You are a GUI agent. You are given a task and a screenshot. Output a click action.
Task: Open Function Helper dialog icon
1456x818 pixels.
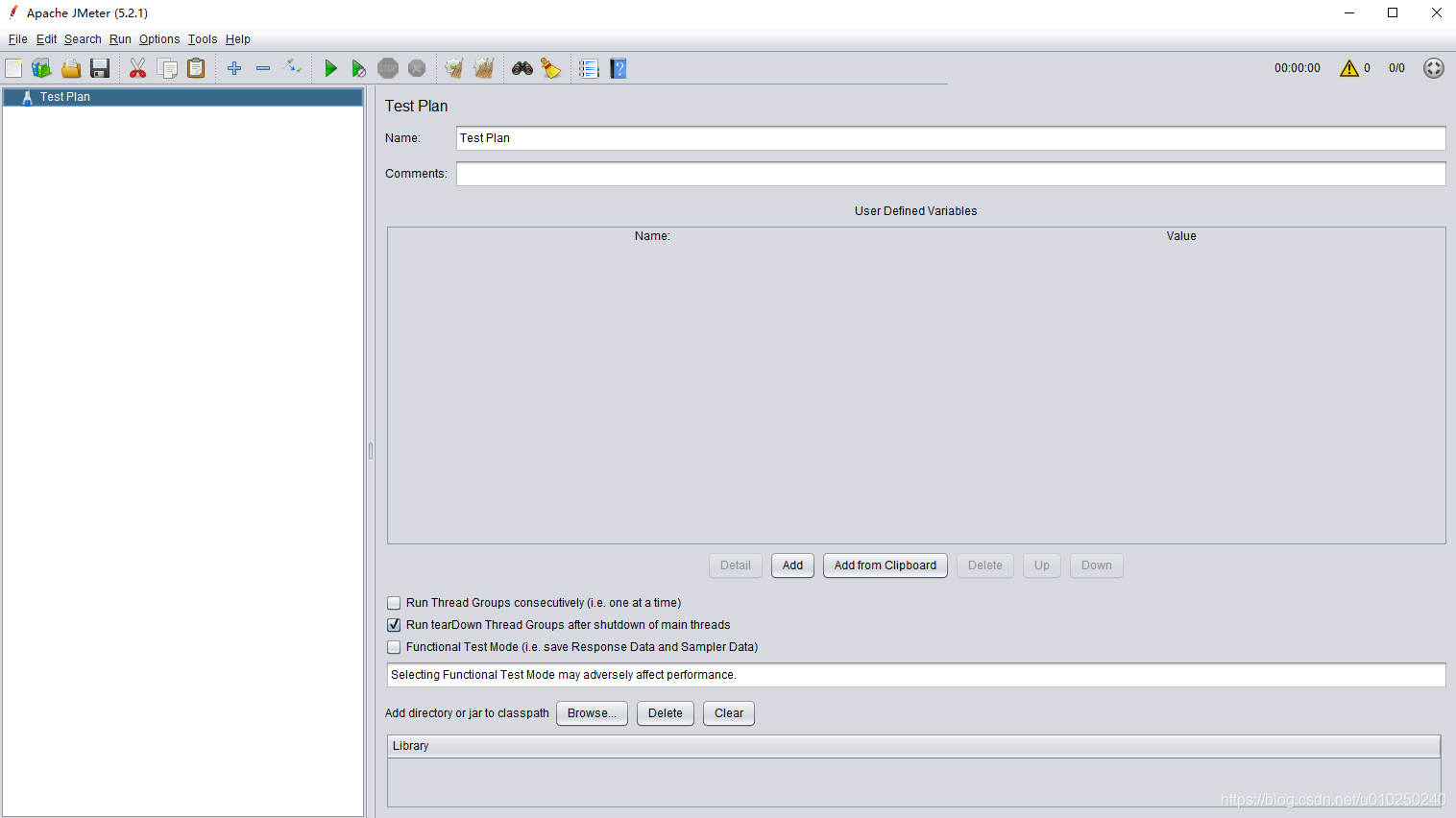589,68
